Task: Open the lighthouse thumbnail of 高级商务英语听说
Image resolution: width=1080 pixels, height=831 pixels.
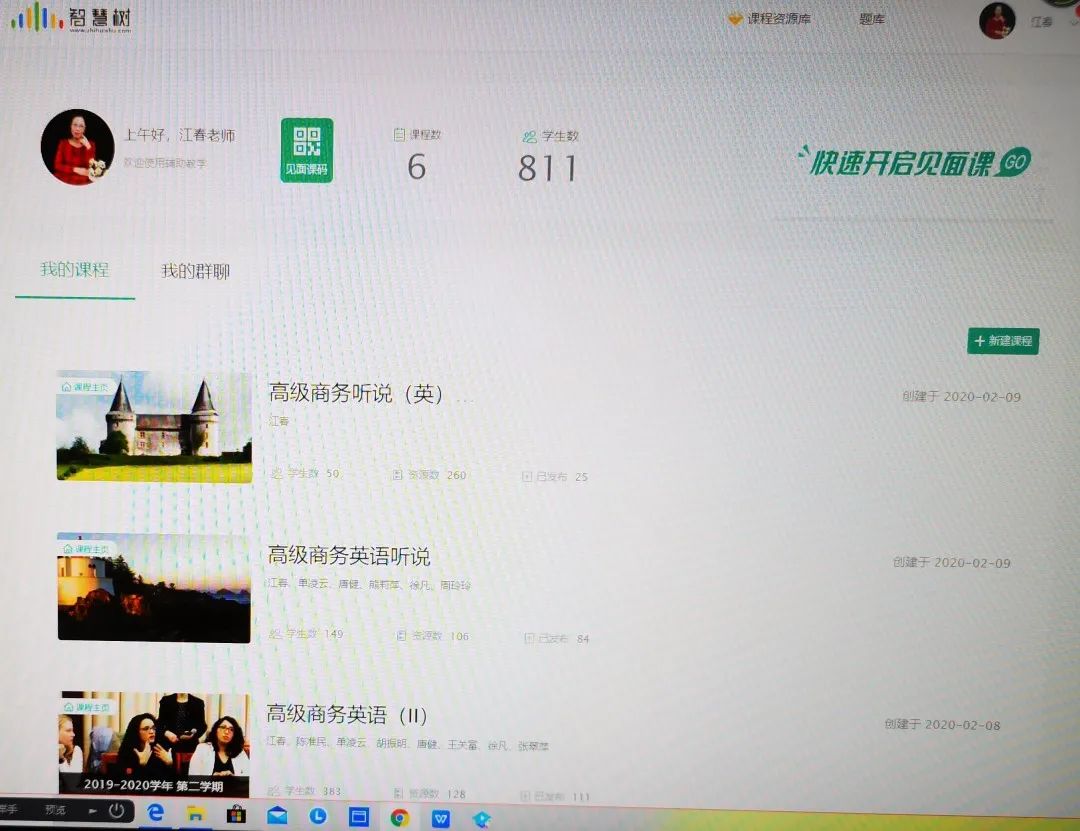Action: pos(154,588)
